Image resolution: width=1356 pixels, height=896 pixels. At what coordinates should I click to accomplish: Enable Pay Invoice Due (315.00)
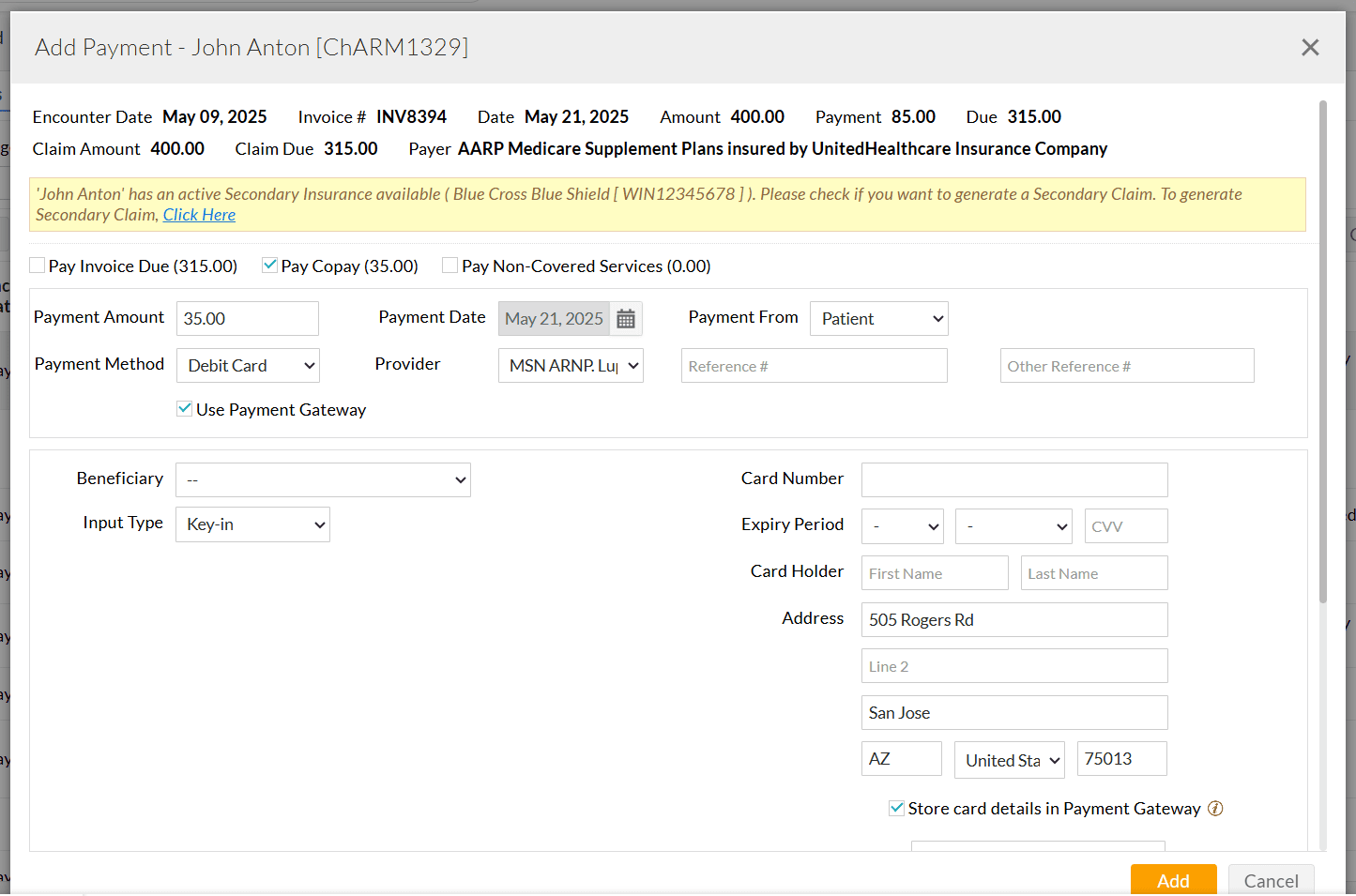(x=37, y=266)
